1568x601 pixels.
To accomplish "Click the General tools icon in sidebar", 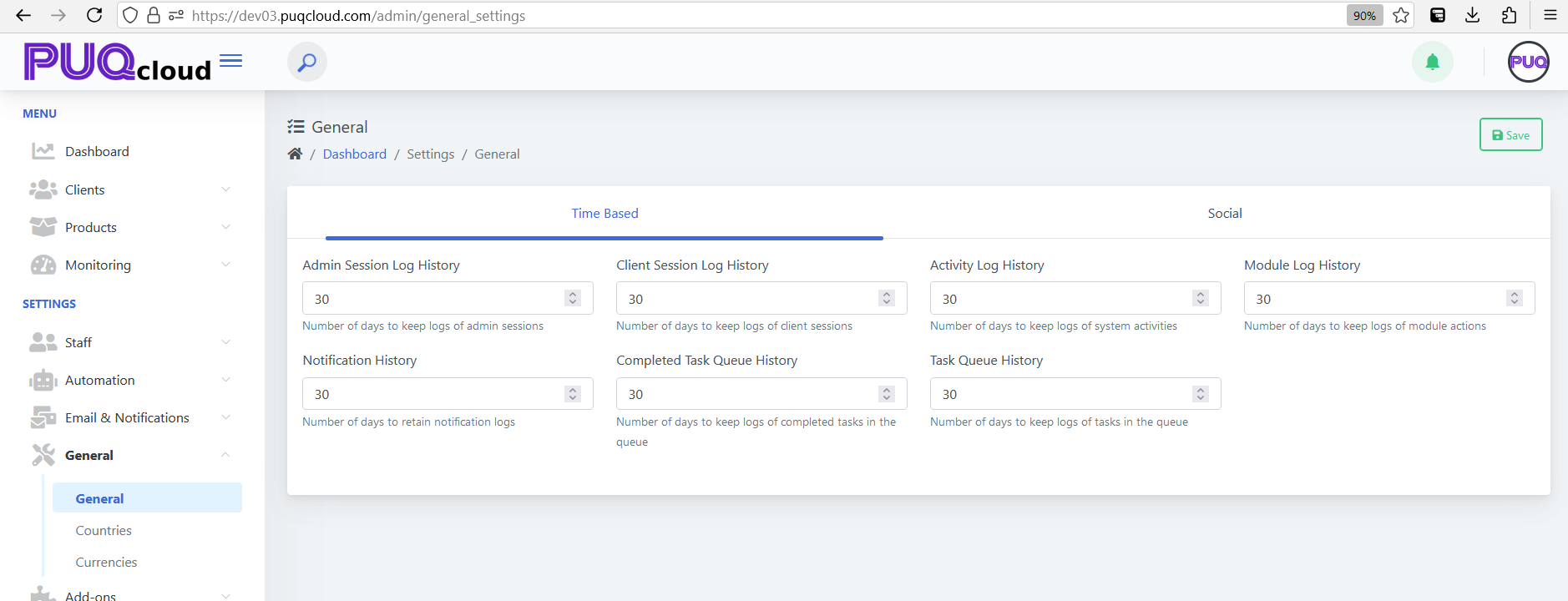I will (x=43, y=455).
